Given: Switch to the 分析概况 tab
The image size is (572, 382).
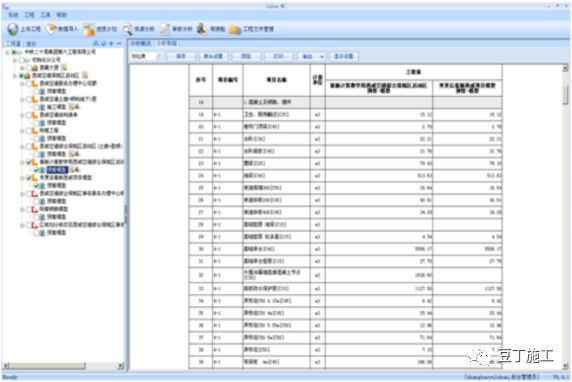Looking at the screenshot, I should [x=141, y=43].
